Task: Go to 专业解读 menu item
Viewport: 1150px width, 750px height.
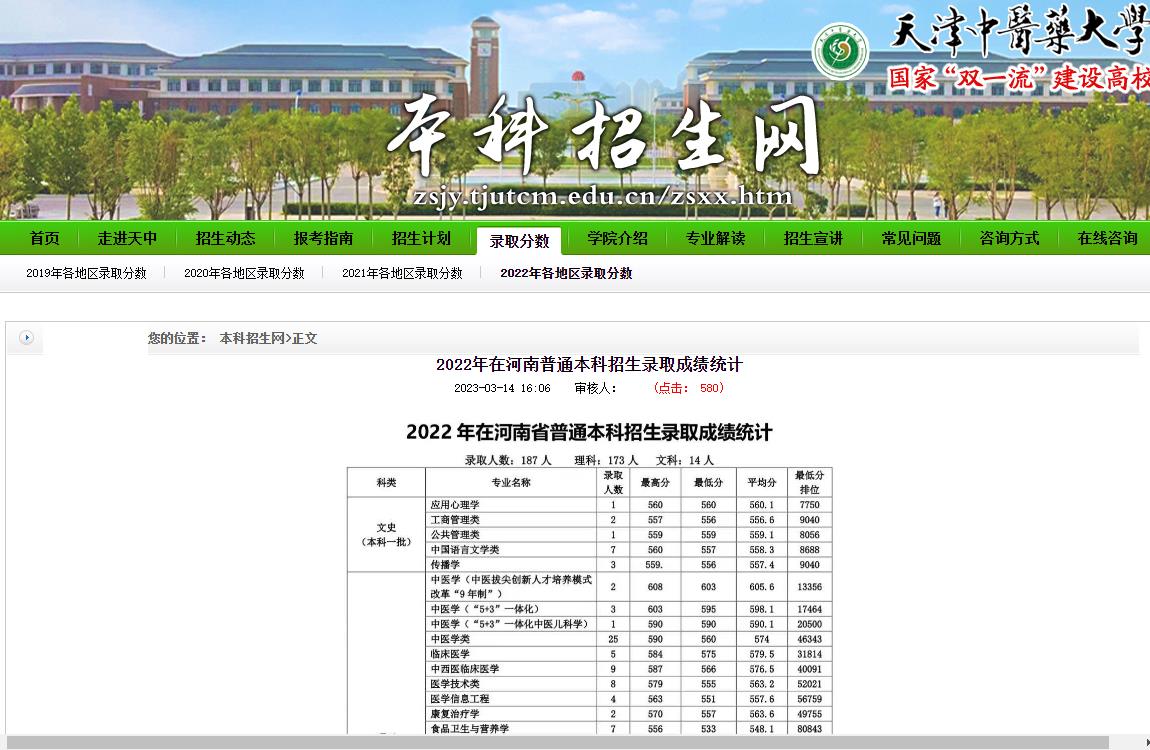Action: point(715,239)
